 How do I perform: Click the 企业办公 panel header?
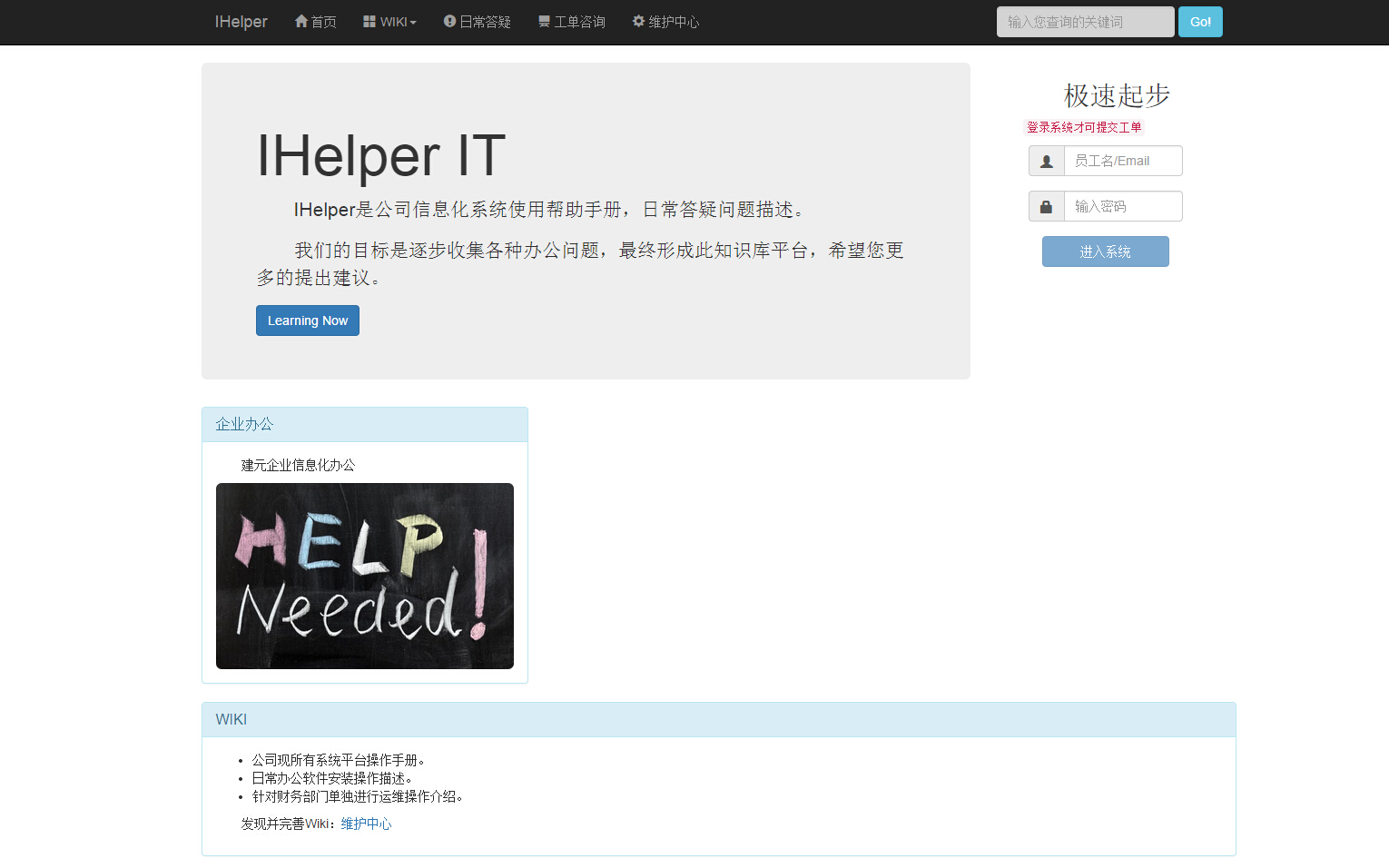(364, 424)
